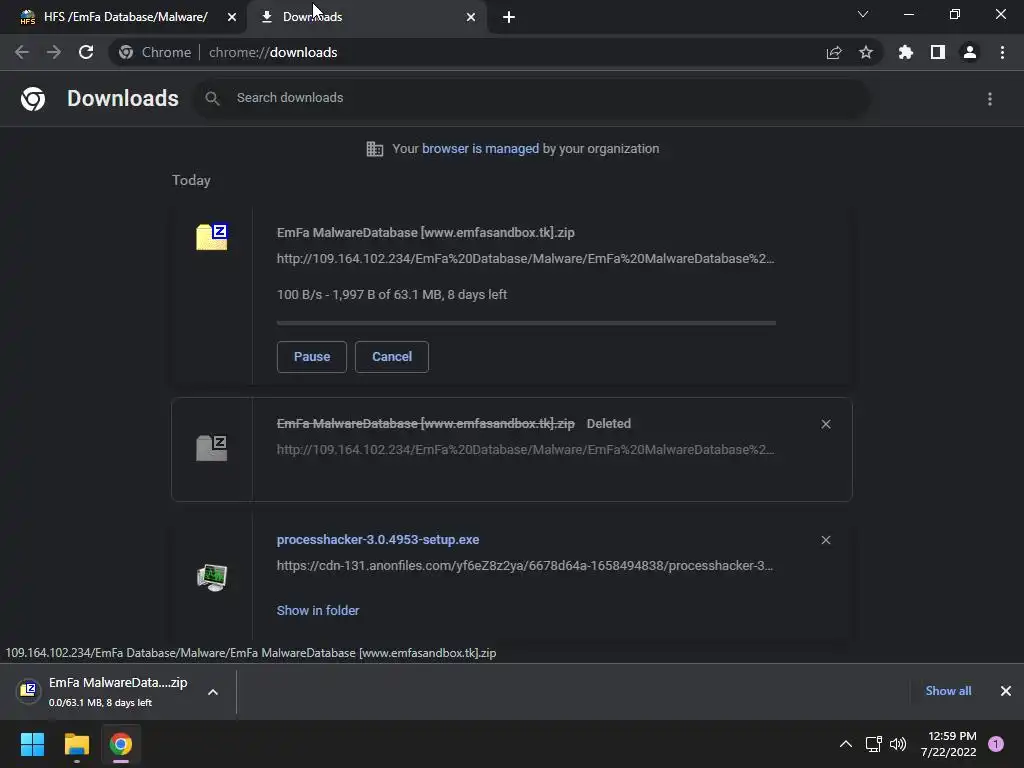
Task: Open a new tab with the plus button
Action: [x=509, y=17]
